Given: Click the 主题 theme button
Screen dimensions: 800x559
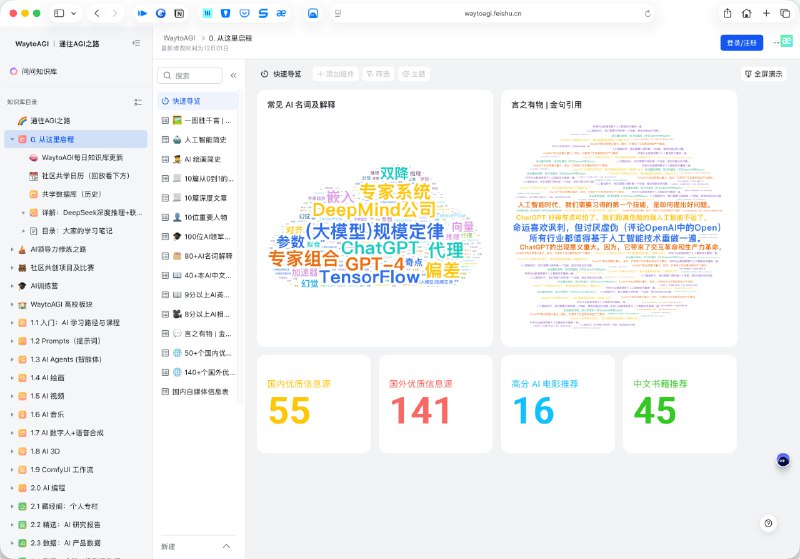Looking at the screenshot, I should click(413, 74).
